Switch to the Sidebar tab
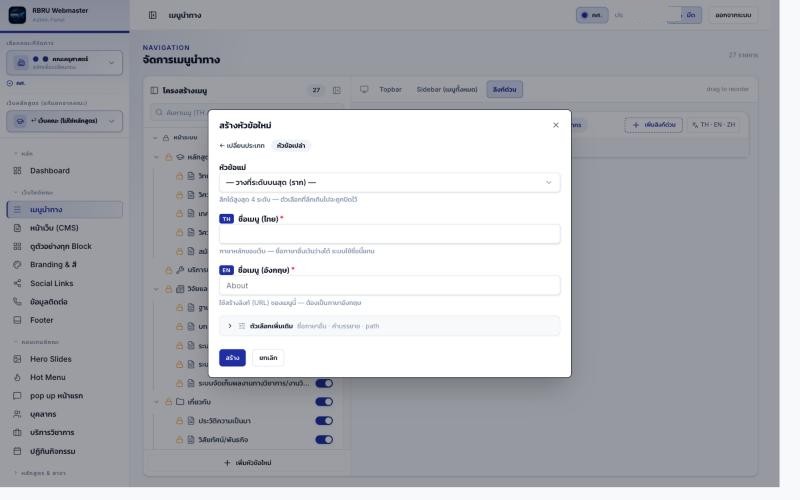This screenshot has height=500, width=800. [446, 89]
